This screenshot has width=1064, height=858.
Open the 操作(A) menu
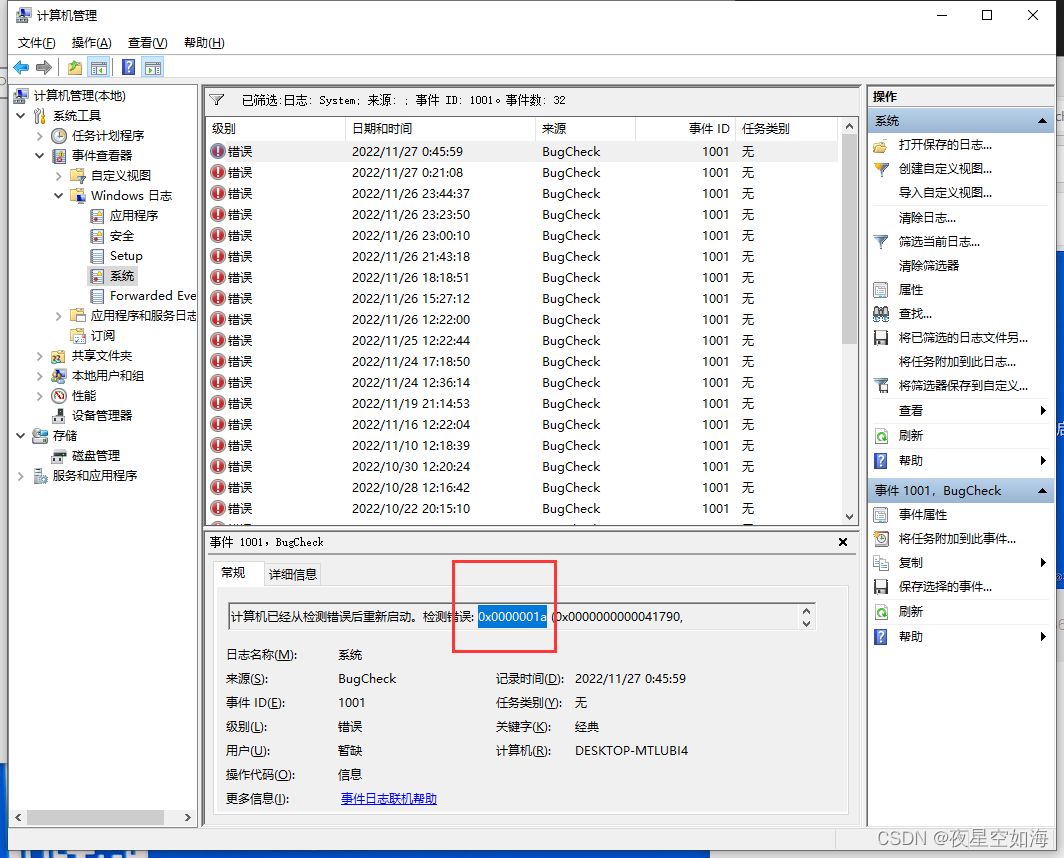coord(91,43)
